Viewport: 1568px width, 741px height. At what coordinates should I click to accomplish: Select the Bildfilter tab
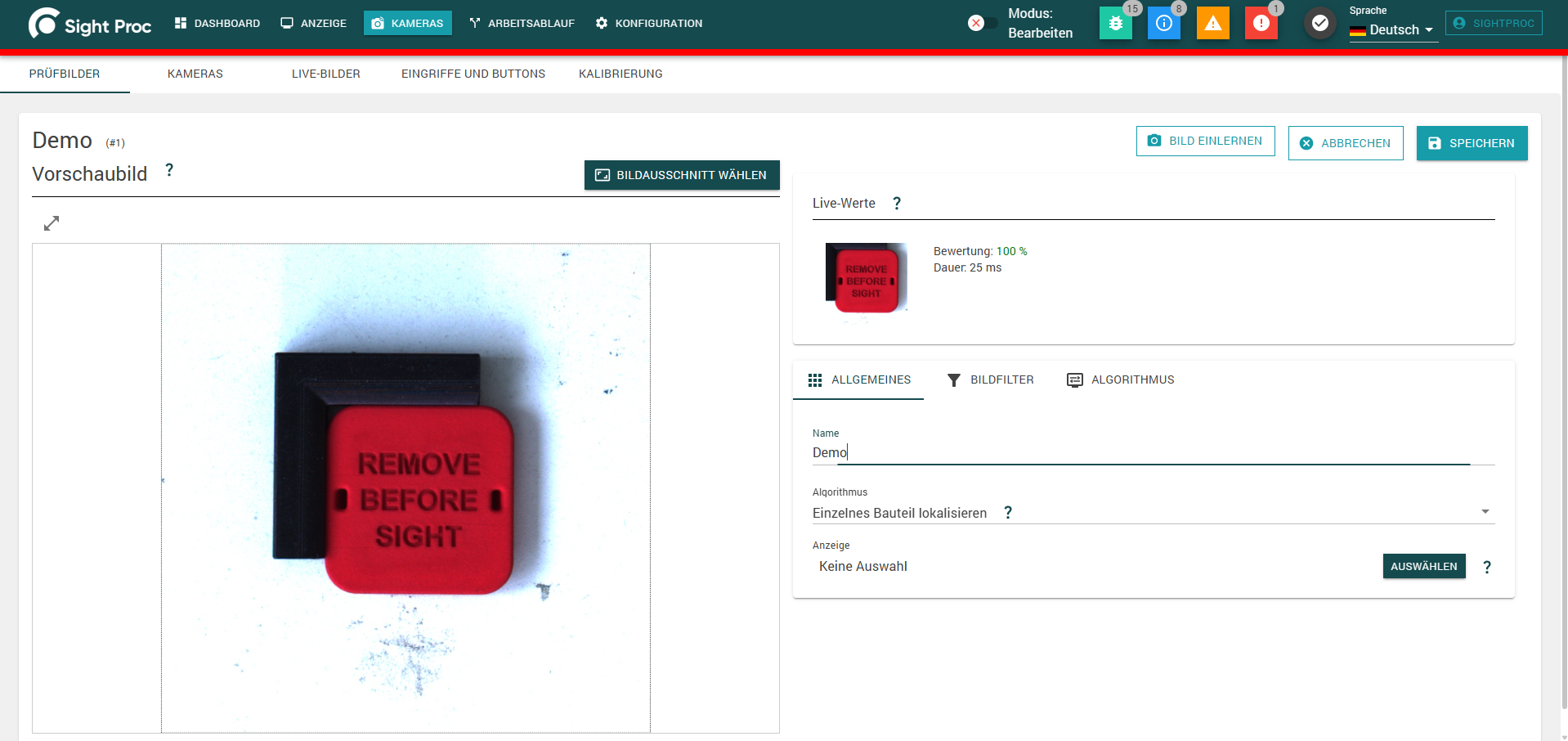coord(991,379)
